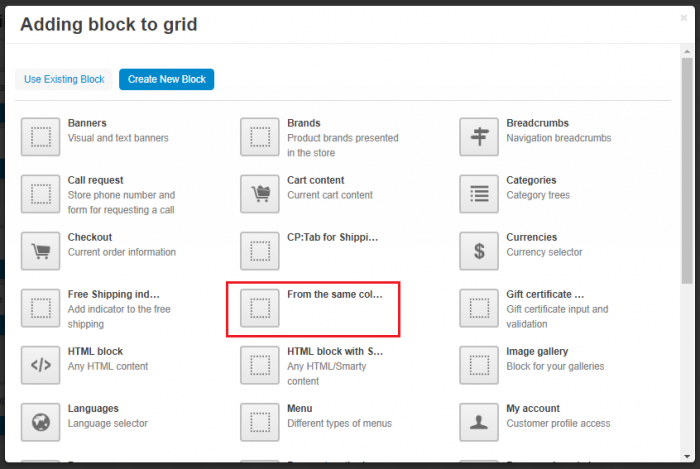Select the Checkout cart icon
The height and width of the screenshot is (469, 700).
[41, 251]
